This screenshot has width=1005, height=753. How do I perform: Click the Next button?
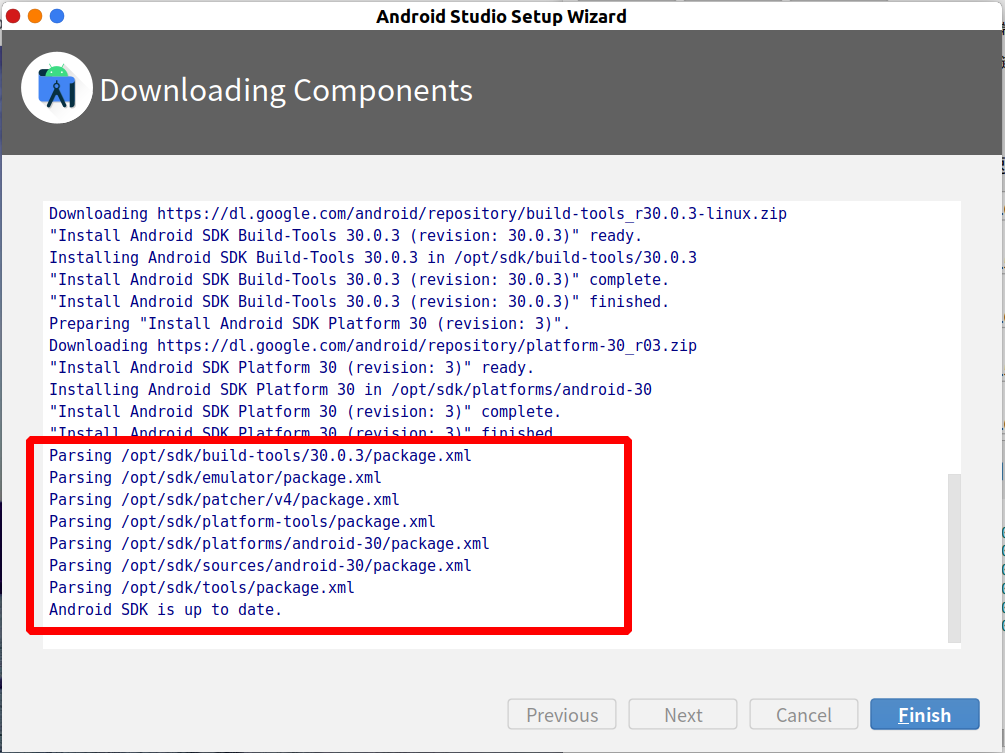click(683, 714)
